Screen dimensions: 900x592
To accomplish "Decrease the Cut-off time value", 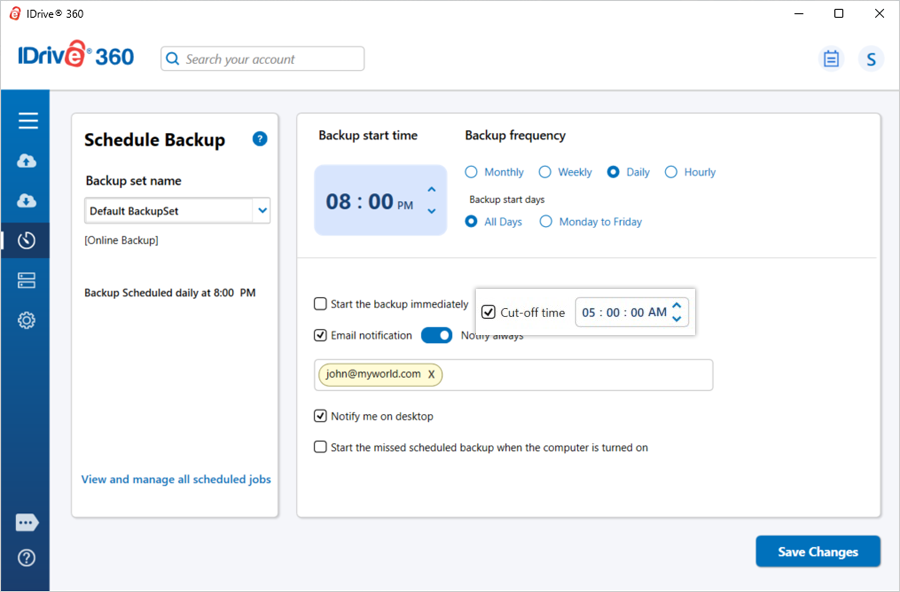I will 677,319.
